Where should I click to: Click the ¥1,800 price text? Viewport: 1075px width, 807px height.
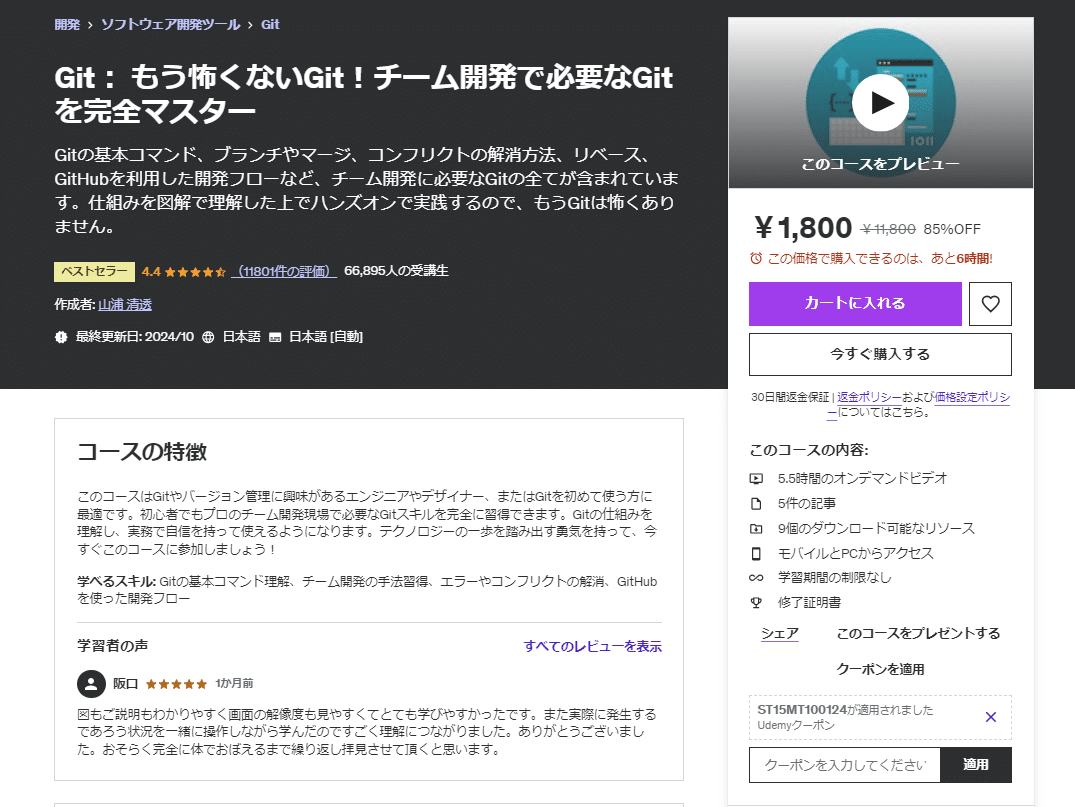pos(803,228)
